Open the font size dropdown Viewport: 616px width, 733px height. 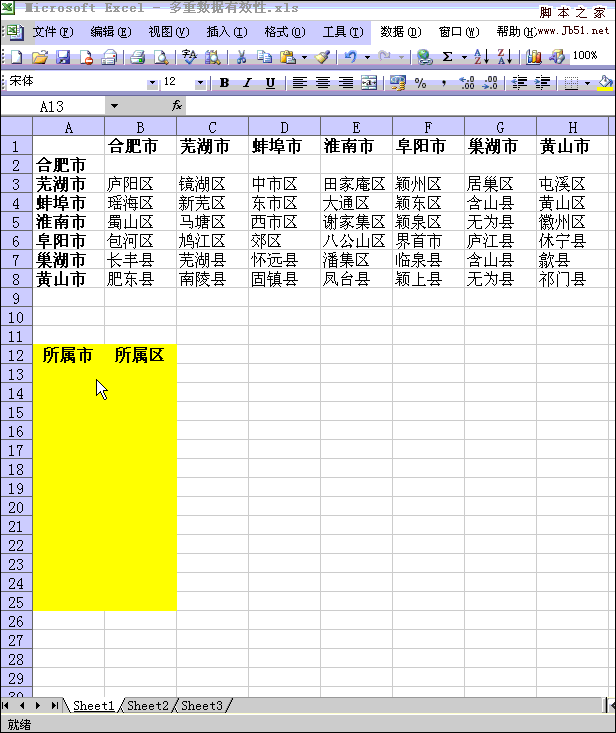pyautogui.click(x=201, y=83)
